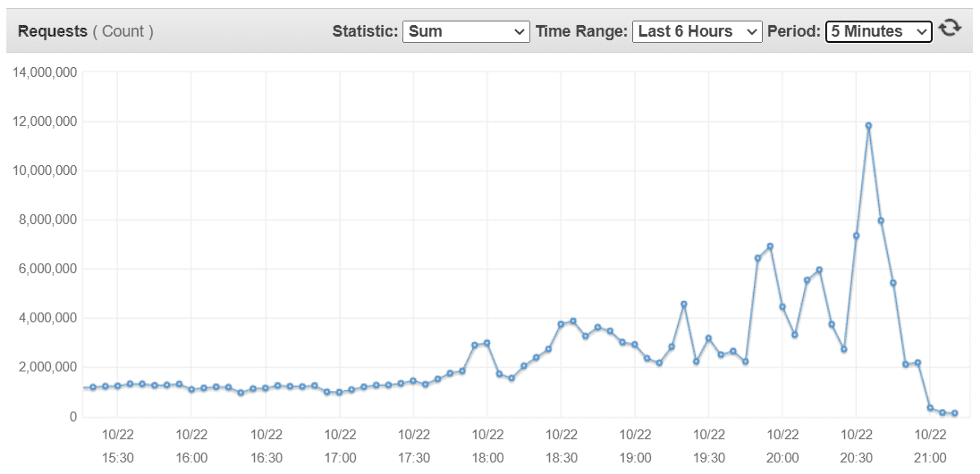Click the 20:30 time axis label
The width and height of the screenshot is (980, 474).
(856, 458)
